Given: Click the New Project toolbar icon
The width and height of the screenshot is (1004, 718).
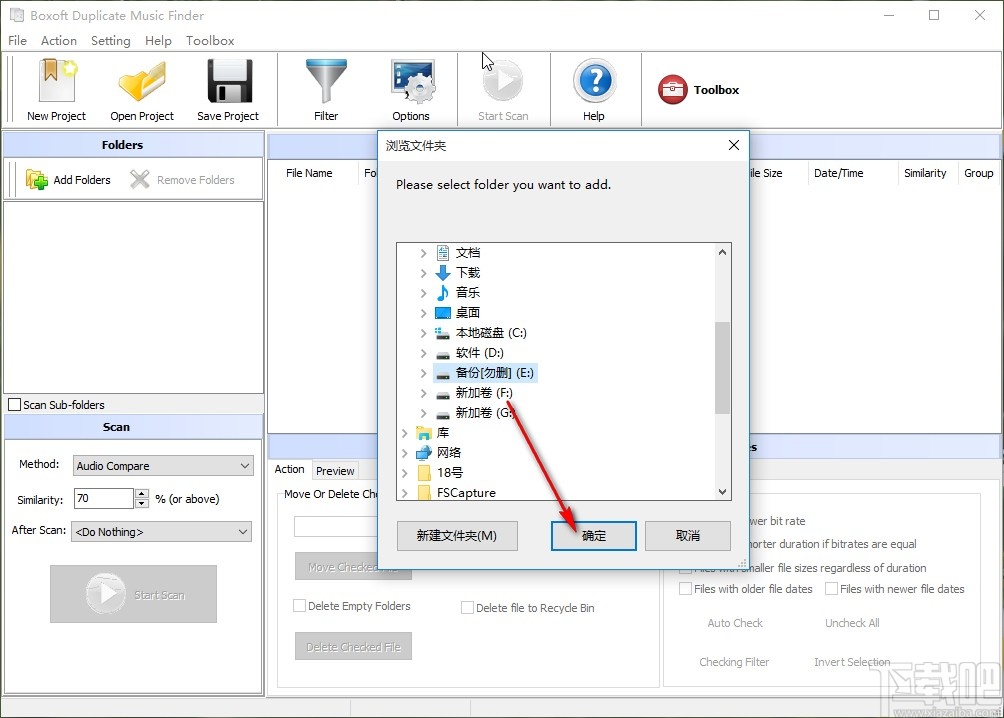Looking at the screenshot, I should coord(56,81).
